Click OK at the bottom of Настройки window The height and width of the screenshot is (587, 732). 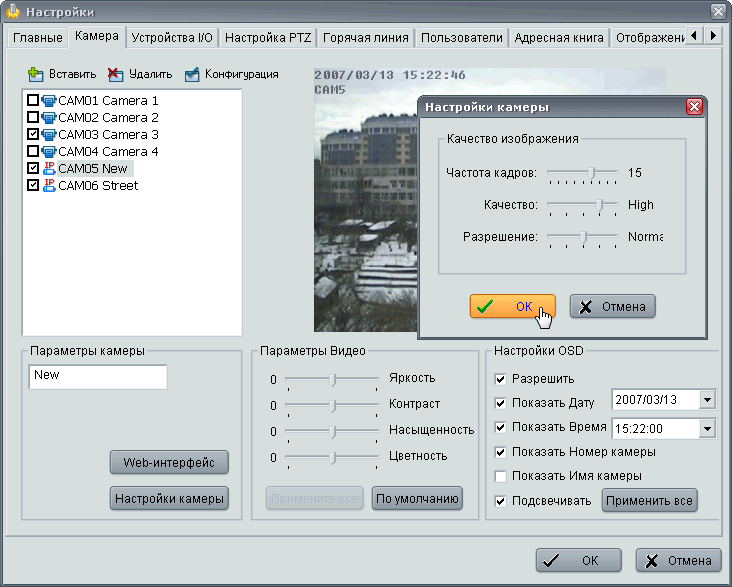(578, 560)
